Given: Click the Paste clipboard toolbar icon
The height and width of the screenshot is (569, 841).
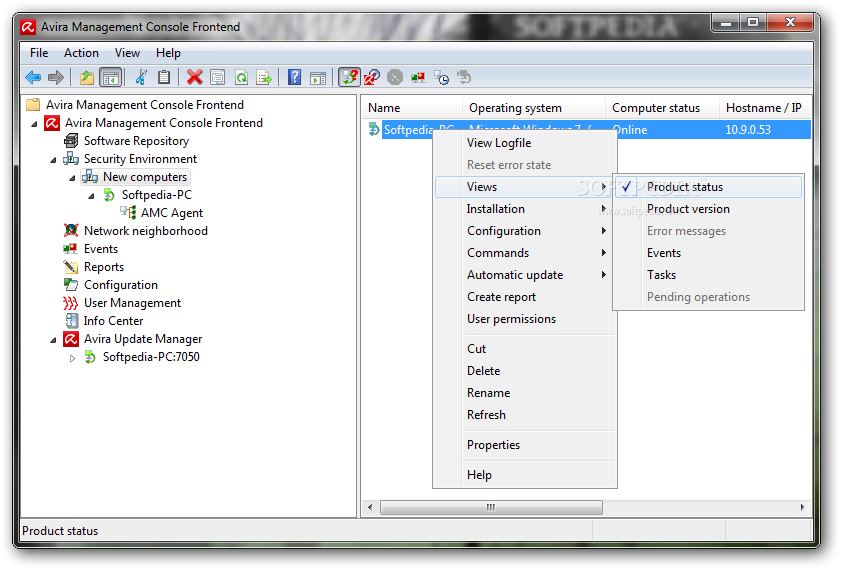Looking at the screenshot, I should click(x=164, y=77).
